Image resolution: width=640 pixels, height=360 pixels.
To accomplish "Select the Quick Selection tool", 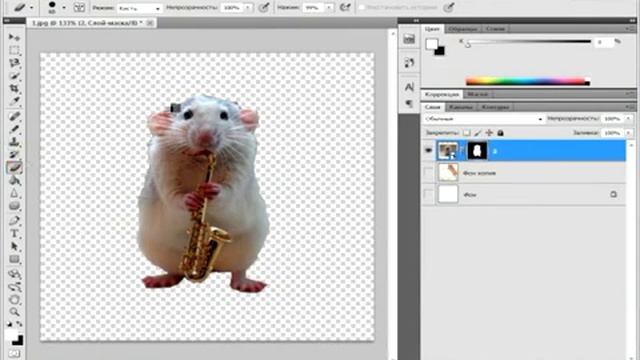I will pos(14,76).
